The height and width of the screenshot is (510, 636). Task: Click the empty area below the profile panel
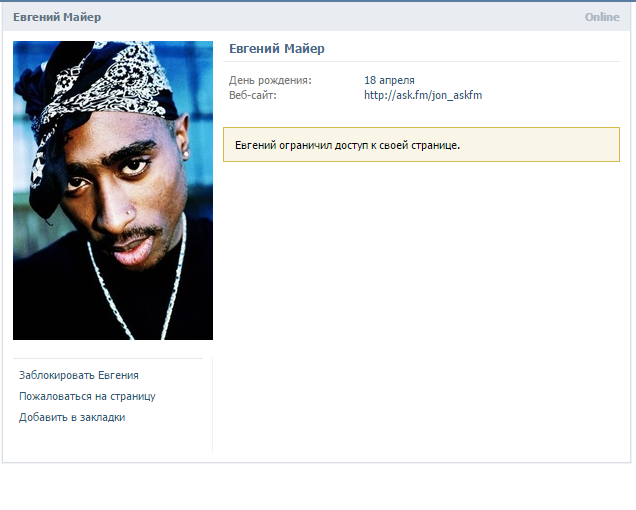pyautogui.click(x=318, y=487)
